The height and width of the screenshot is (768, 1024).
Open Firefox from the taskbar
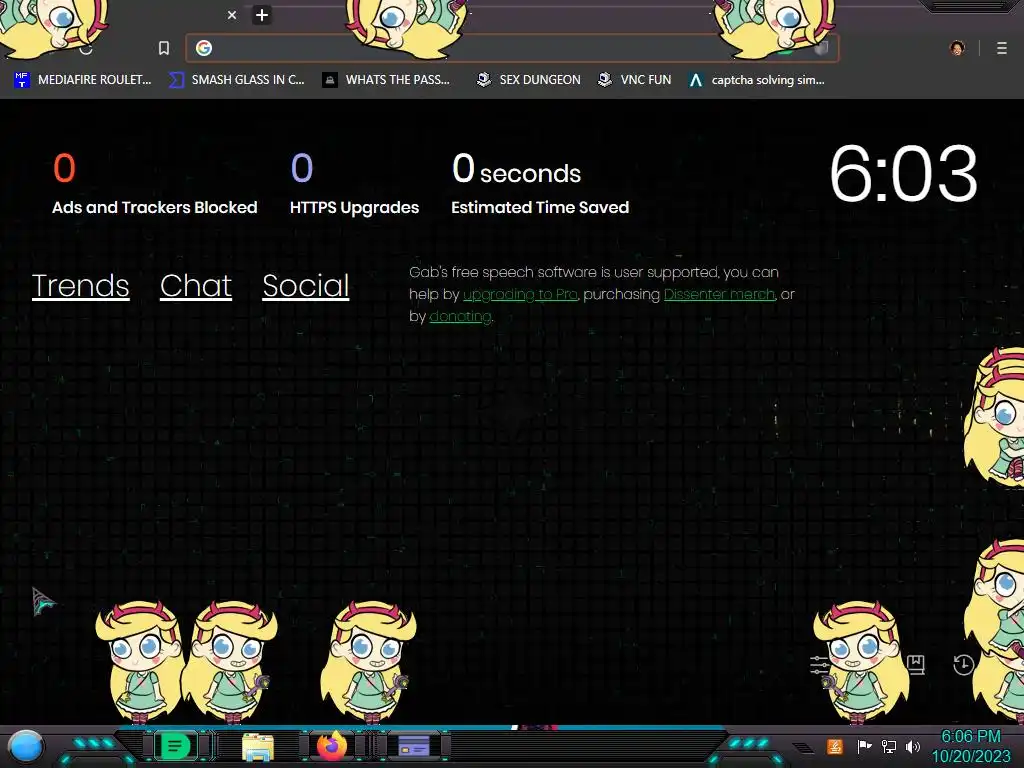332,746
